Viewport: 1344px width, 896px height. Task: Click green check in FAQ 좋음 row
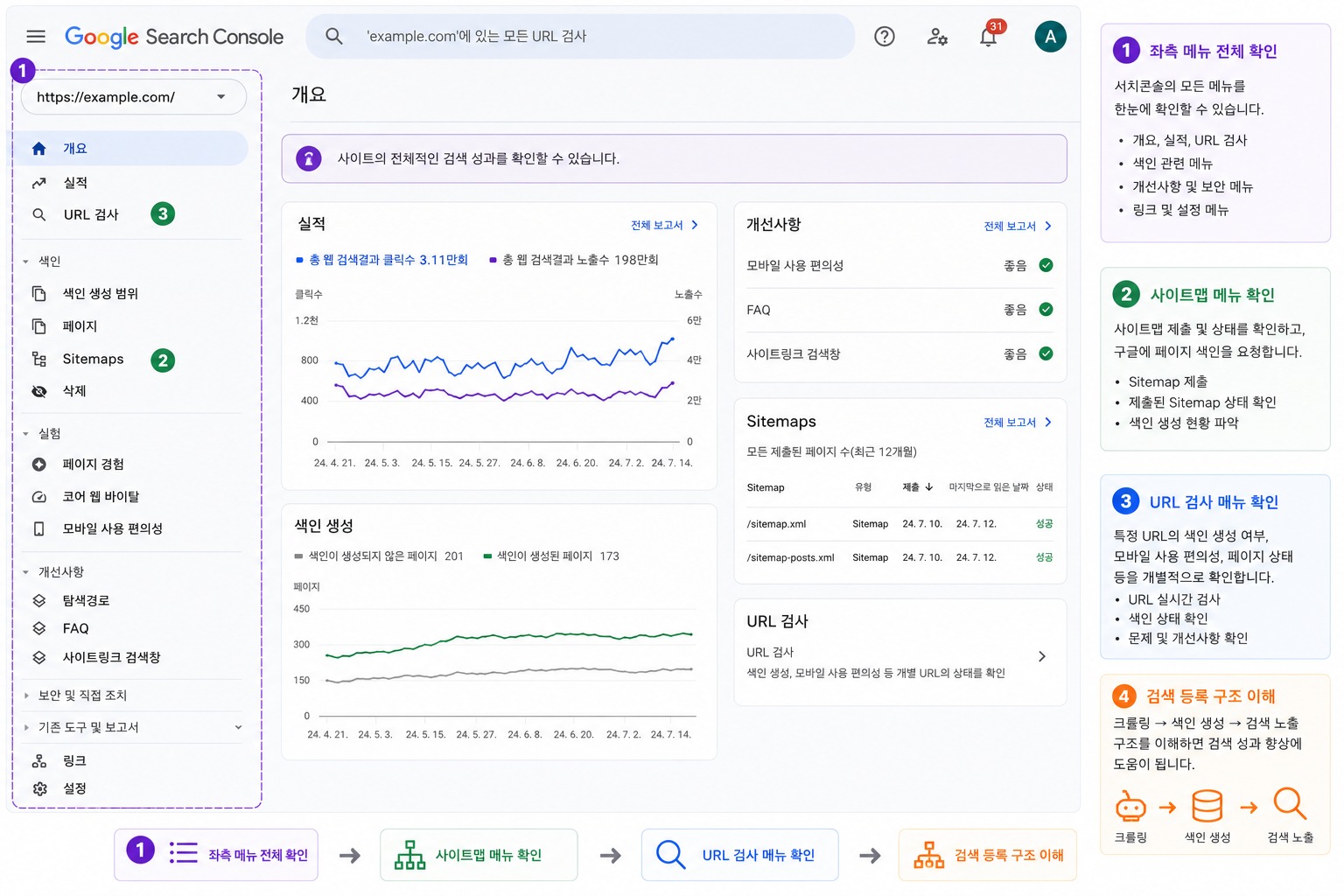coord(1046,310)
